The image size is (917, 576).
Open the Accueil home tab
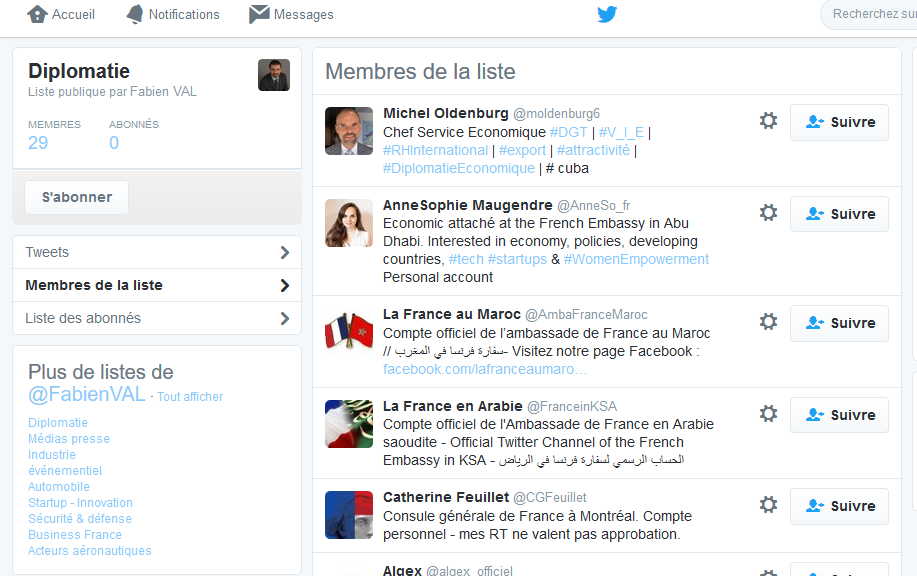tap(61, 14)
